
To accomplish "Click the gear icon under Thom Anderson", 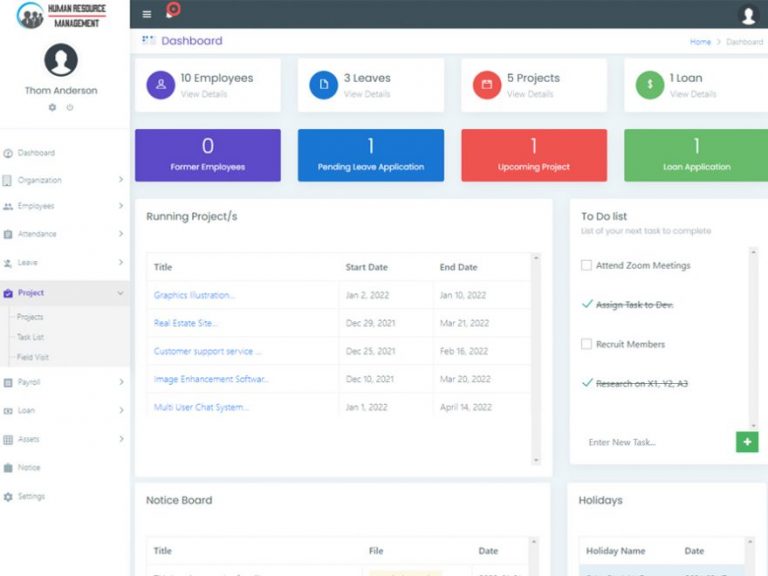I will 52,107.
